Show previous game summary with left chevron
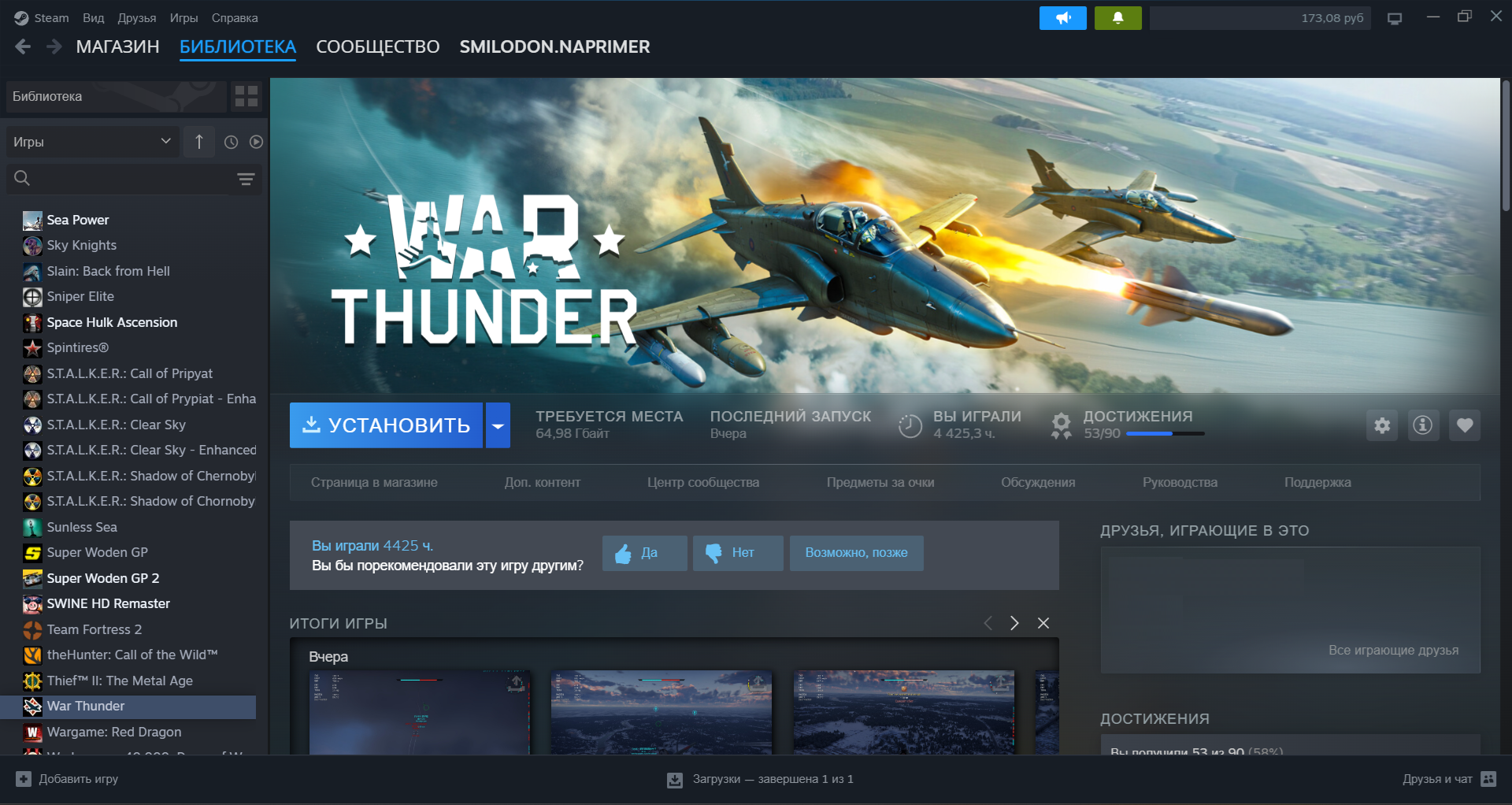1512x805 pixels. pyautogui.click(x=988, y=623)
